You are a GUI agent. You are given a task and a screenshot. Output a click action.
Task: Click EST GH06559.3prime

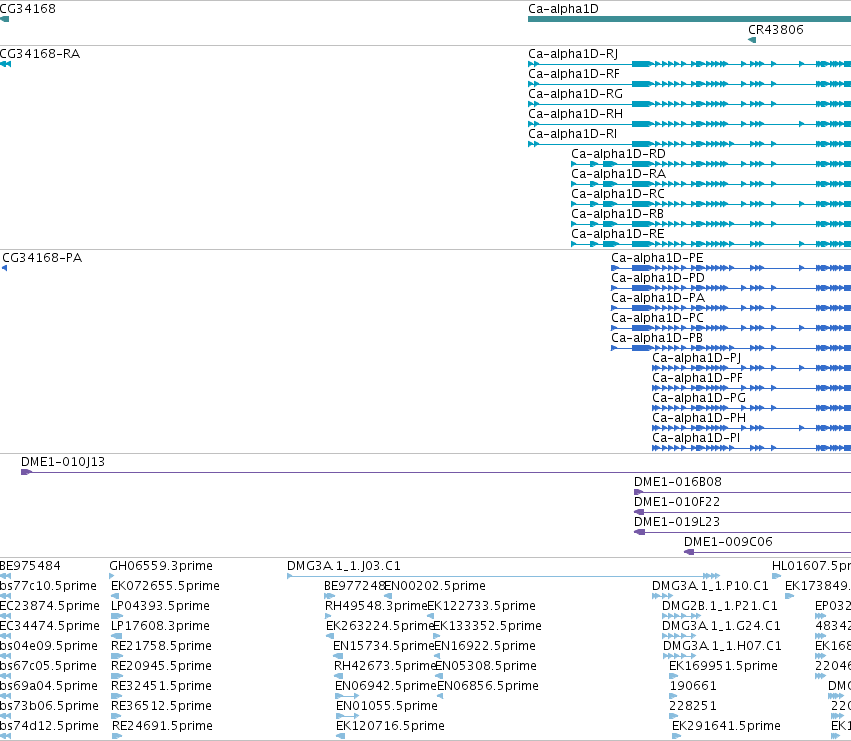pyautogui.click(x=161, y=566)
